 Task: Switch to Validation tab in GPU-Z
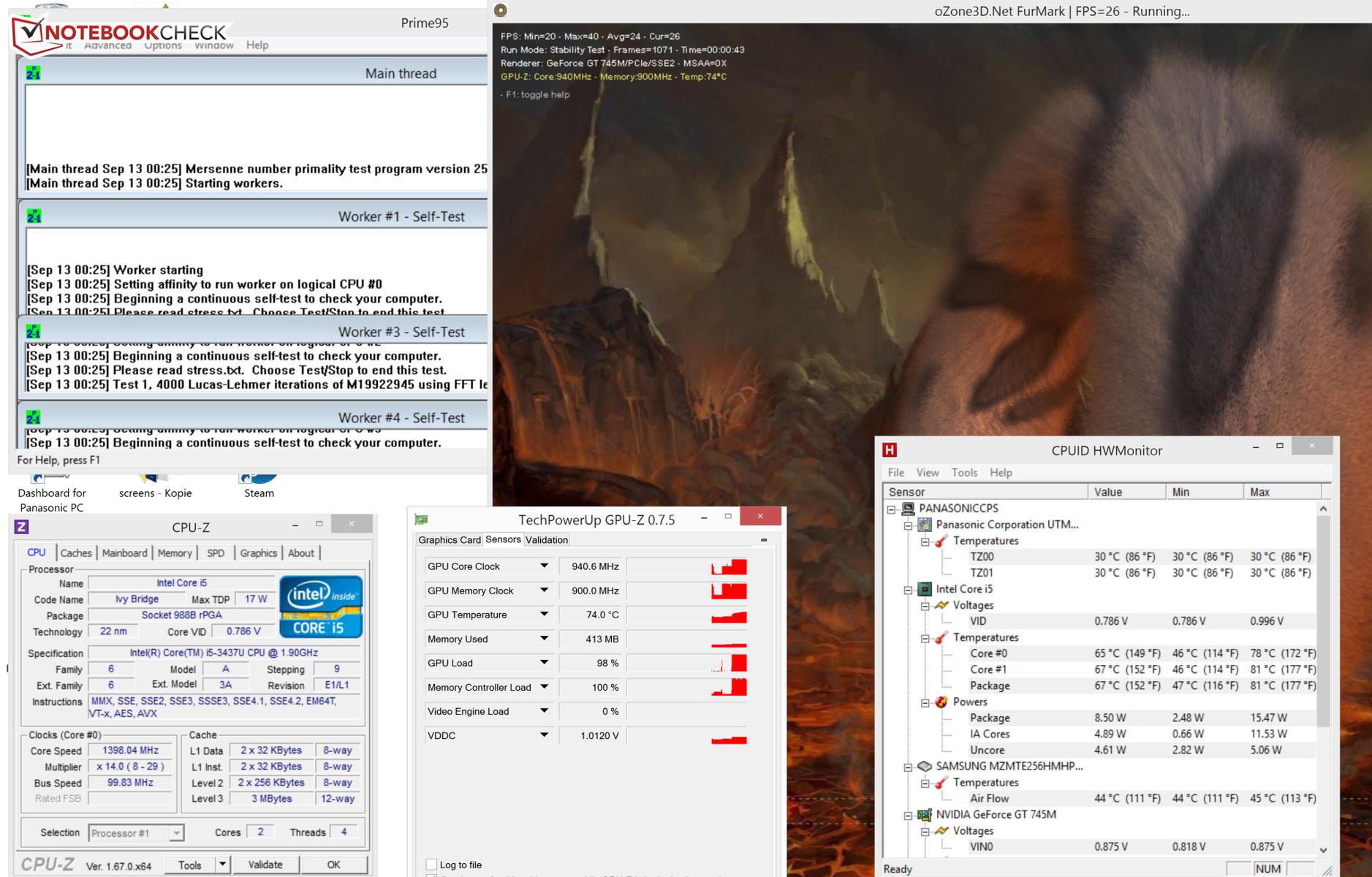tap(547, 539)
